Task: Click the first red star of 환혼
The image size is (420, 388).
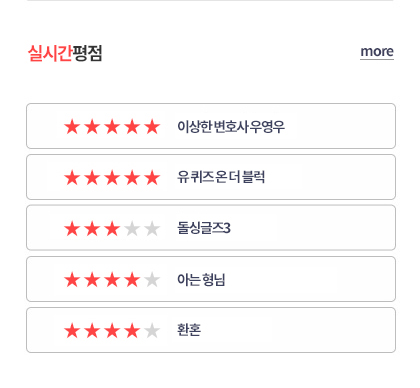Action: (x=72, y=331)
